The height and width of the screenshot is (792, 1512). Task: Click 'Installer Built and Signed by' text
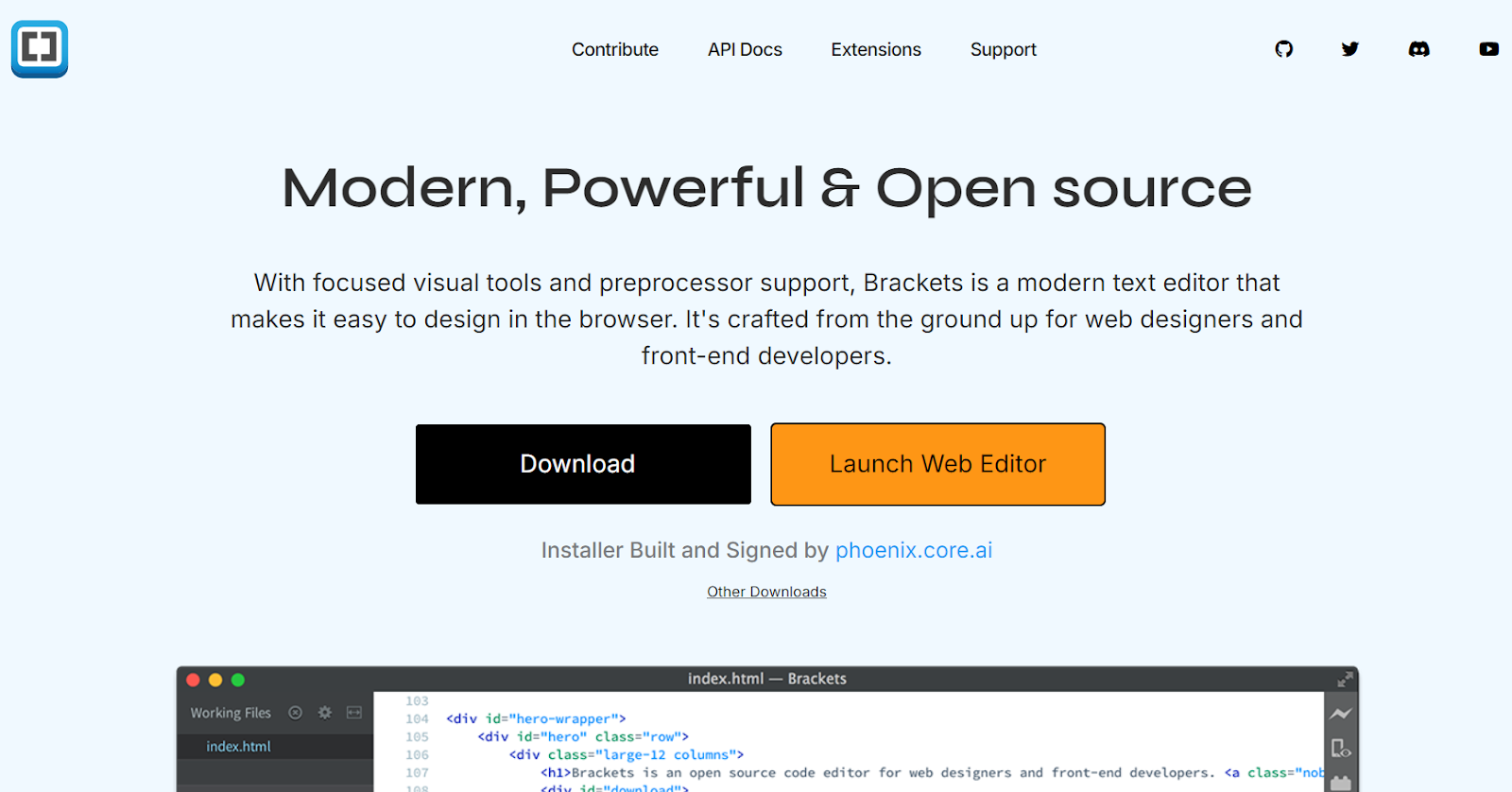pos(685,550)
